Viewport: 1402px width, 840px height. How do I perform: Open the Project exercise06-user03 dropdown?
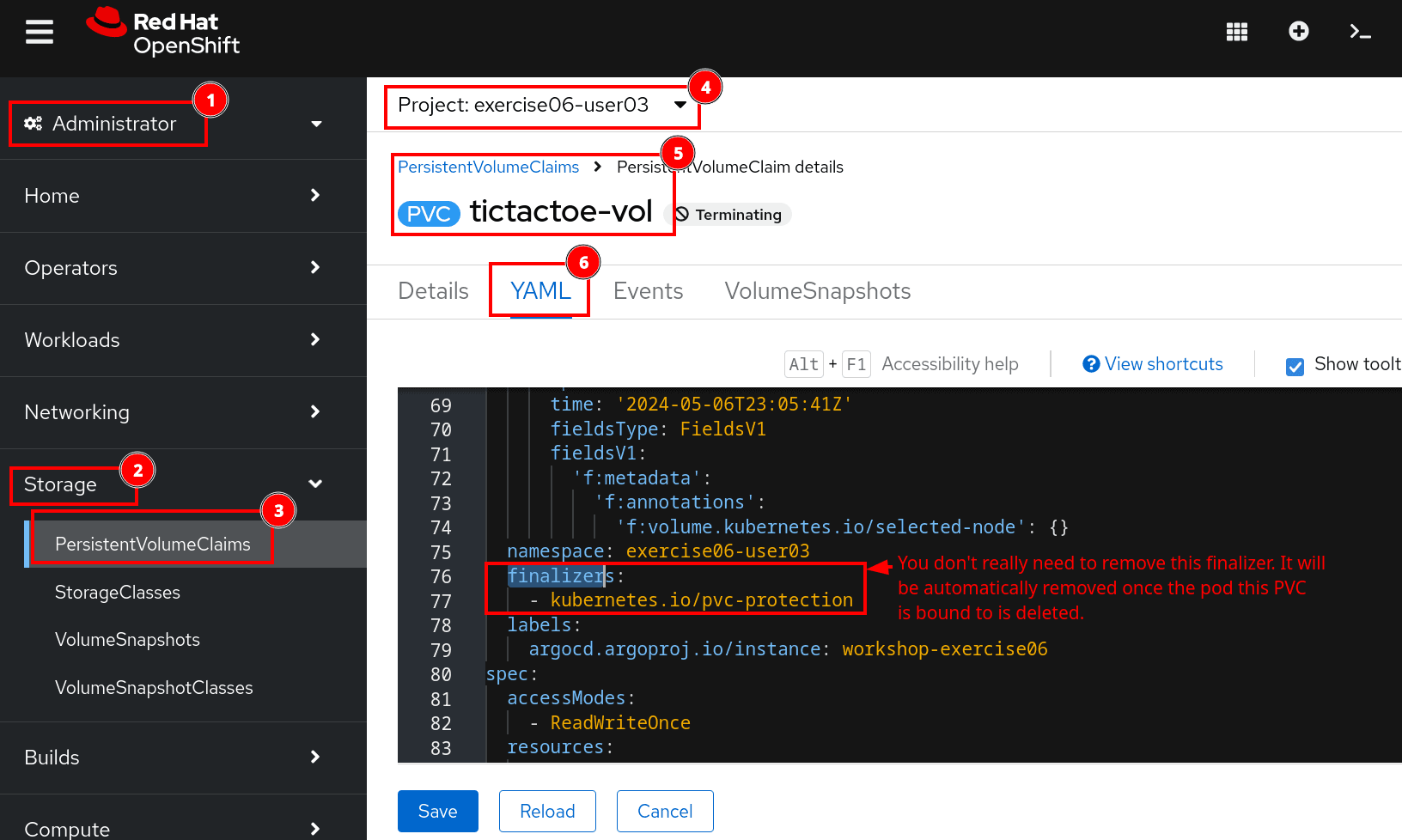coord(541,106)
